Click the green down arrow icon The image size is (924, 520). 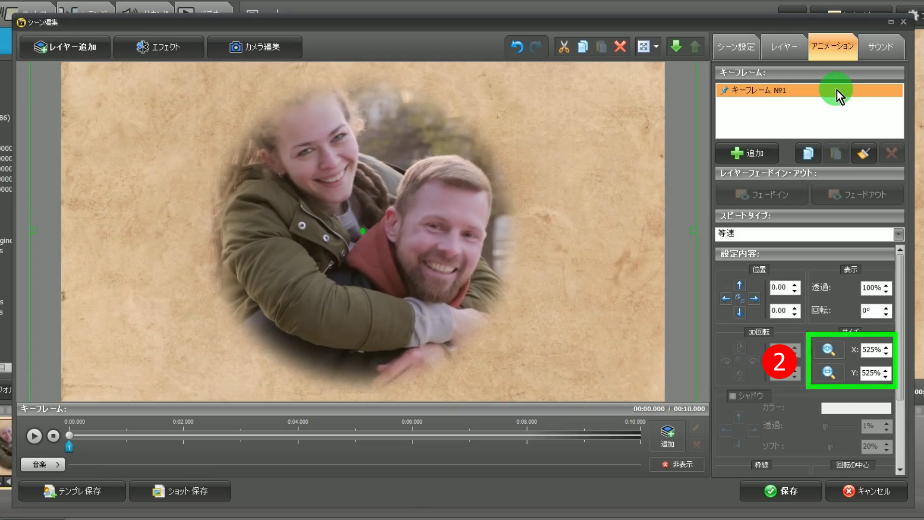click(x=676, y=47)
